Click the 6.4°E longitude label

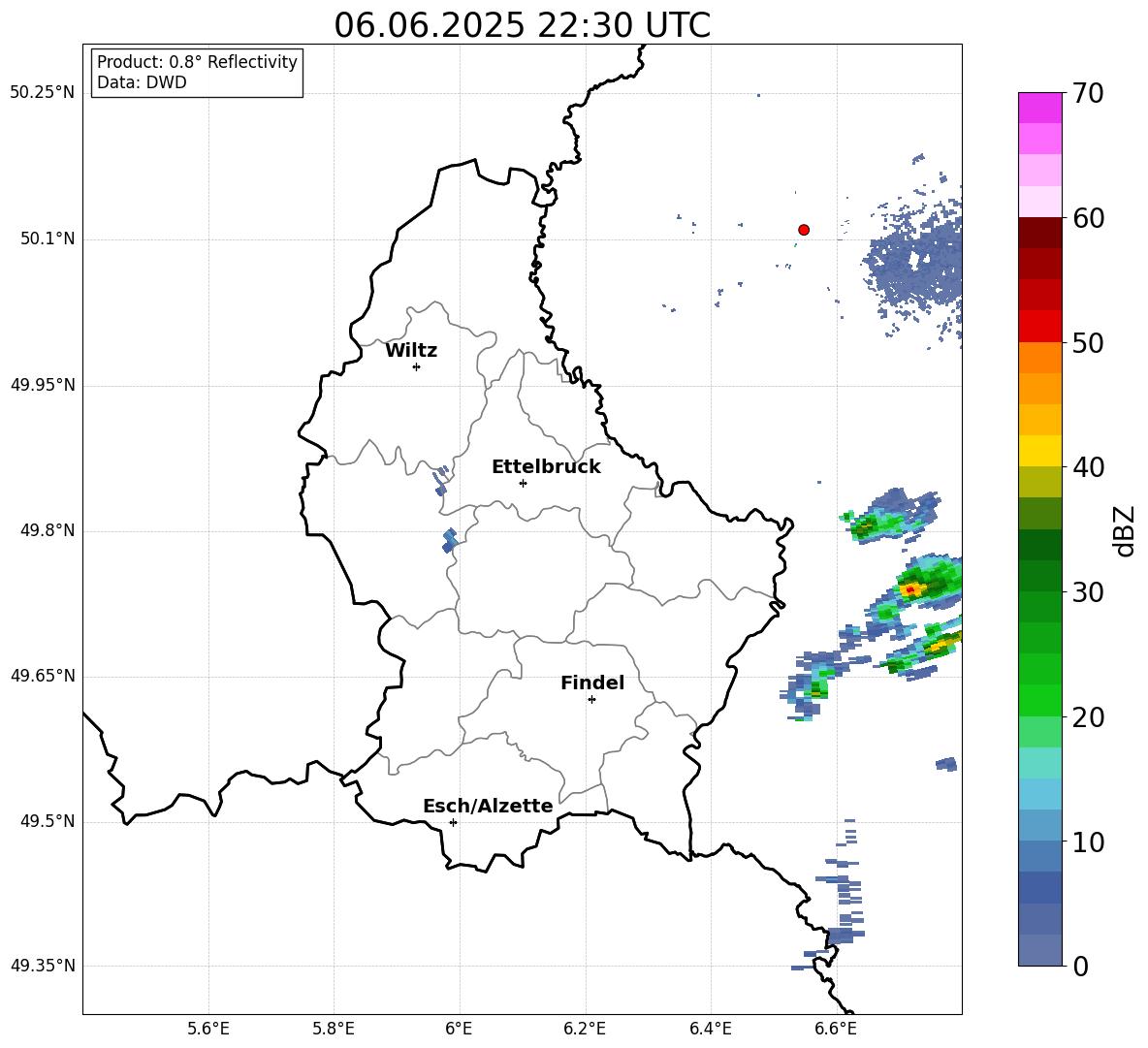710,1029
